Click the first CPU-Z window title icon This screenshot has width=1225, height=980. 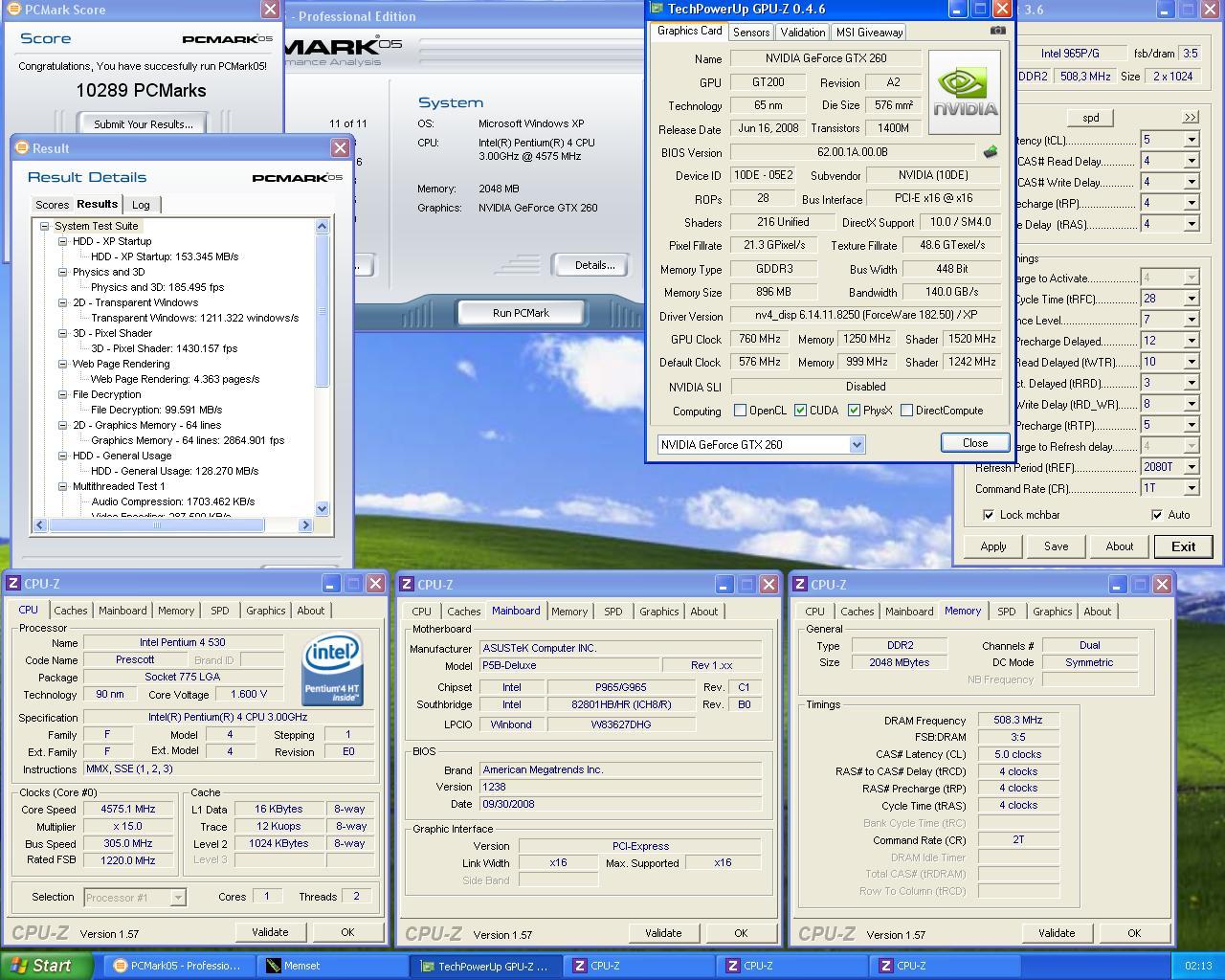click(13, 584)
